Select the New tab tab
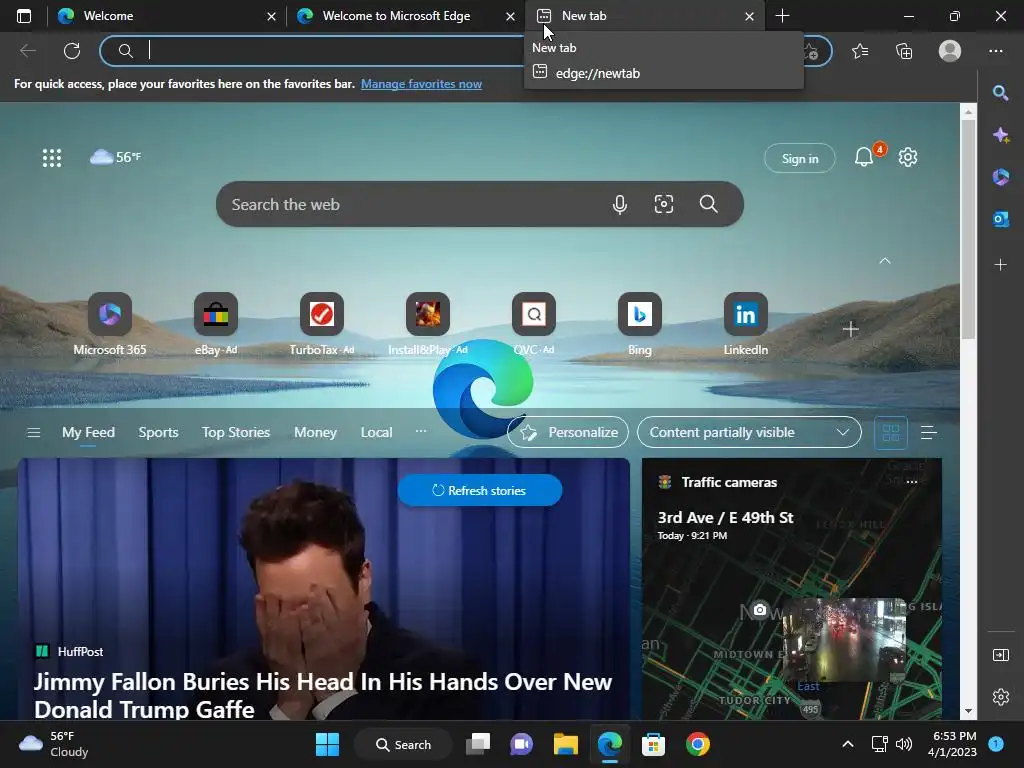 pos(645,16)
